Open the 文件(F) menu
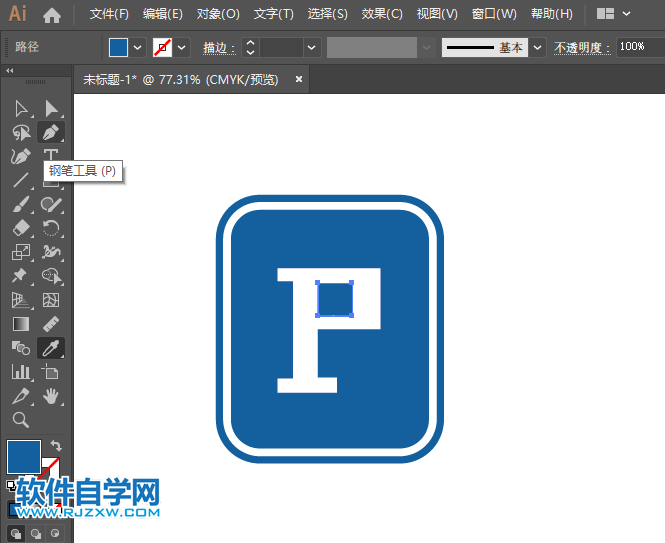Image resolution: width=665 pixels, height=543 pixels. (109, 15)
